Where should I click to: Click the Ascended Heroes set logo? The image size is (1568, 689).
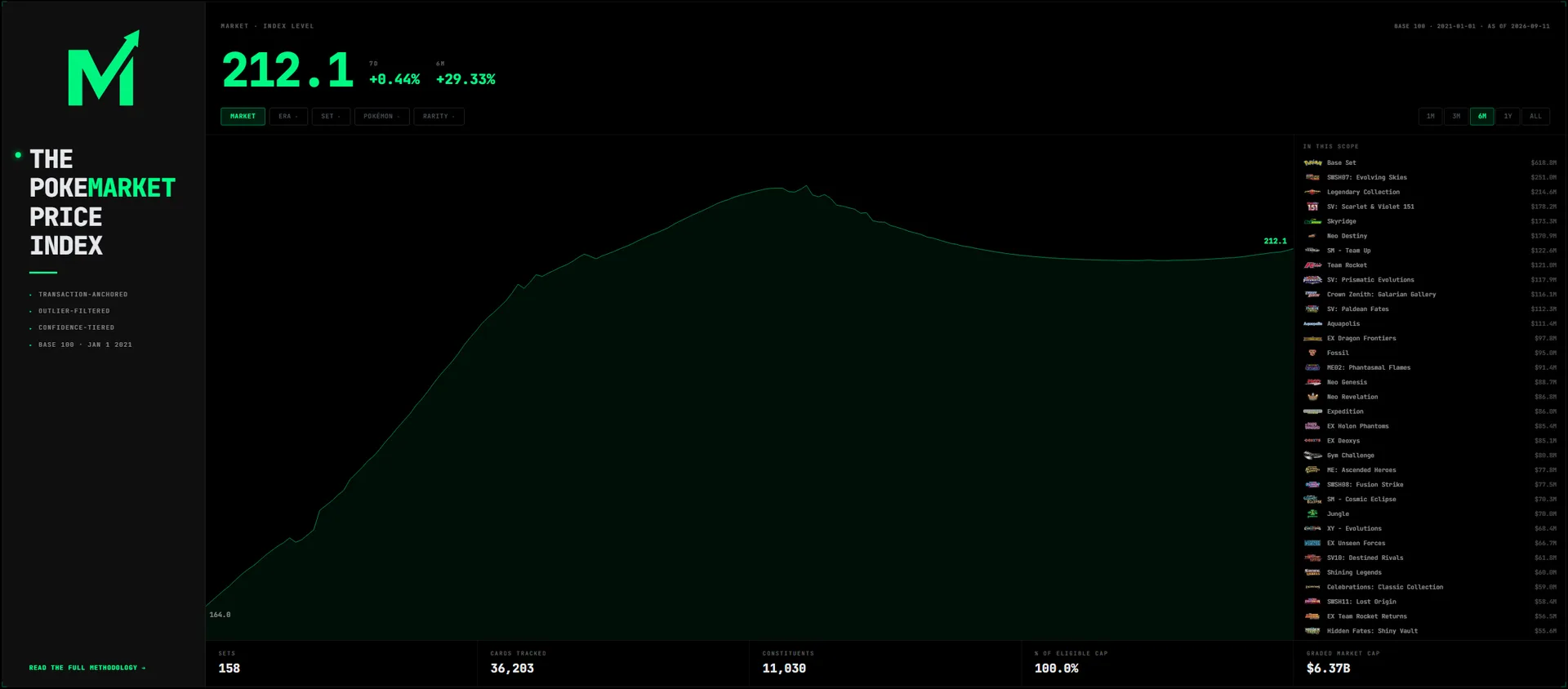coord(1312,471)
